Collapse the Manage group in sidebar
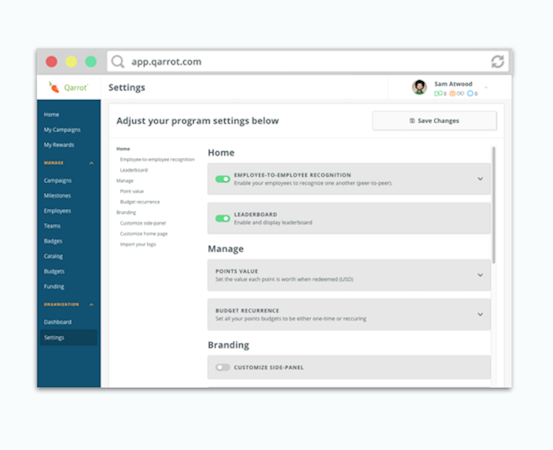This screenshot has width=553, height=450. 91,163
